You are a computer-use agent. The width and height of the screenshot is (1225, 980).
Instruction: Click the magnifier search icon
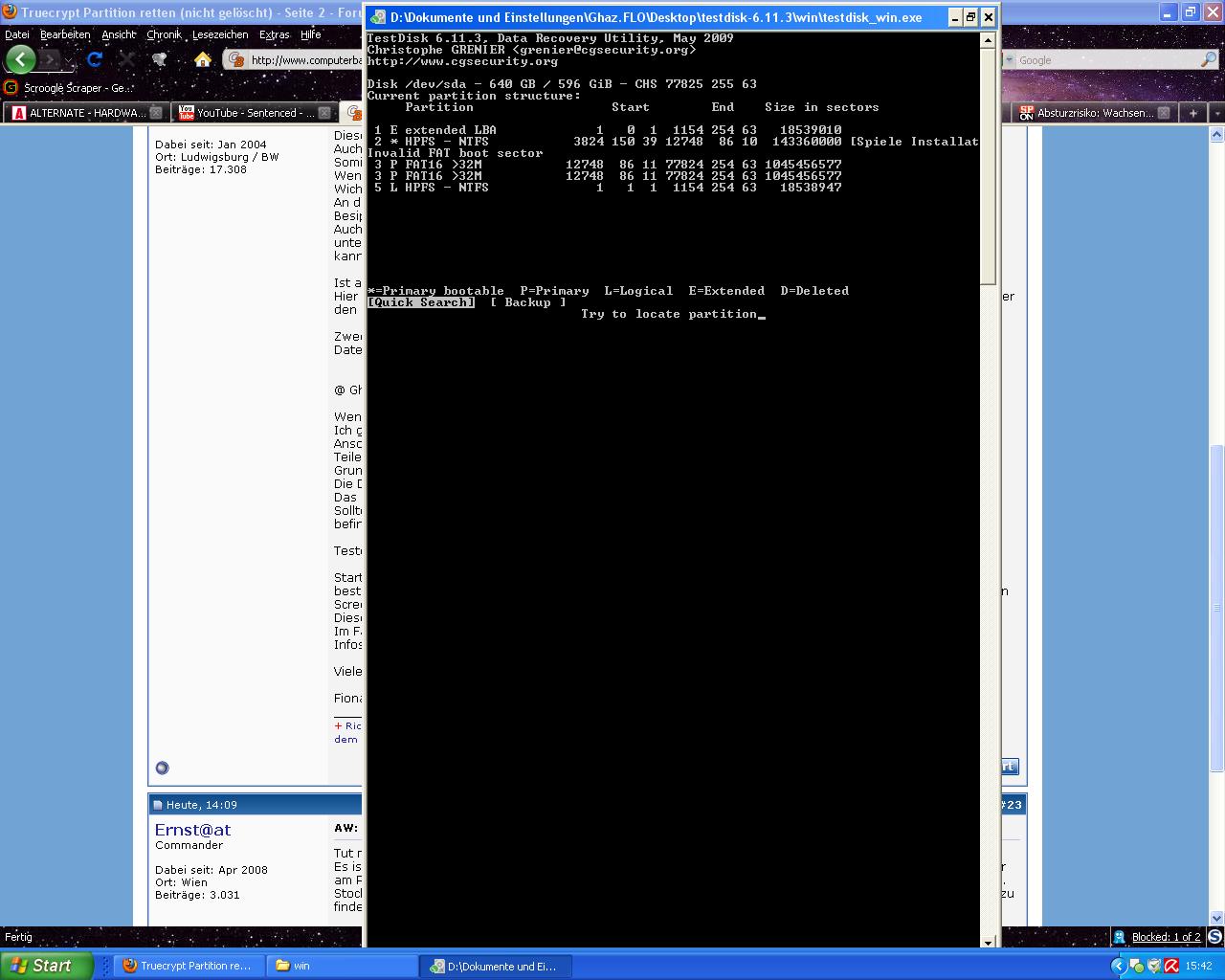click(1209, 59)
